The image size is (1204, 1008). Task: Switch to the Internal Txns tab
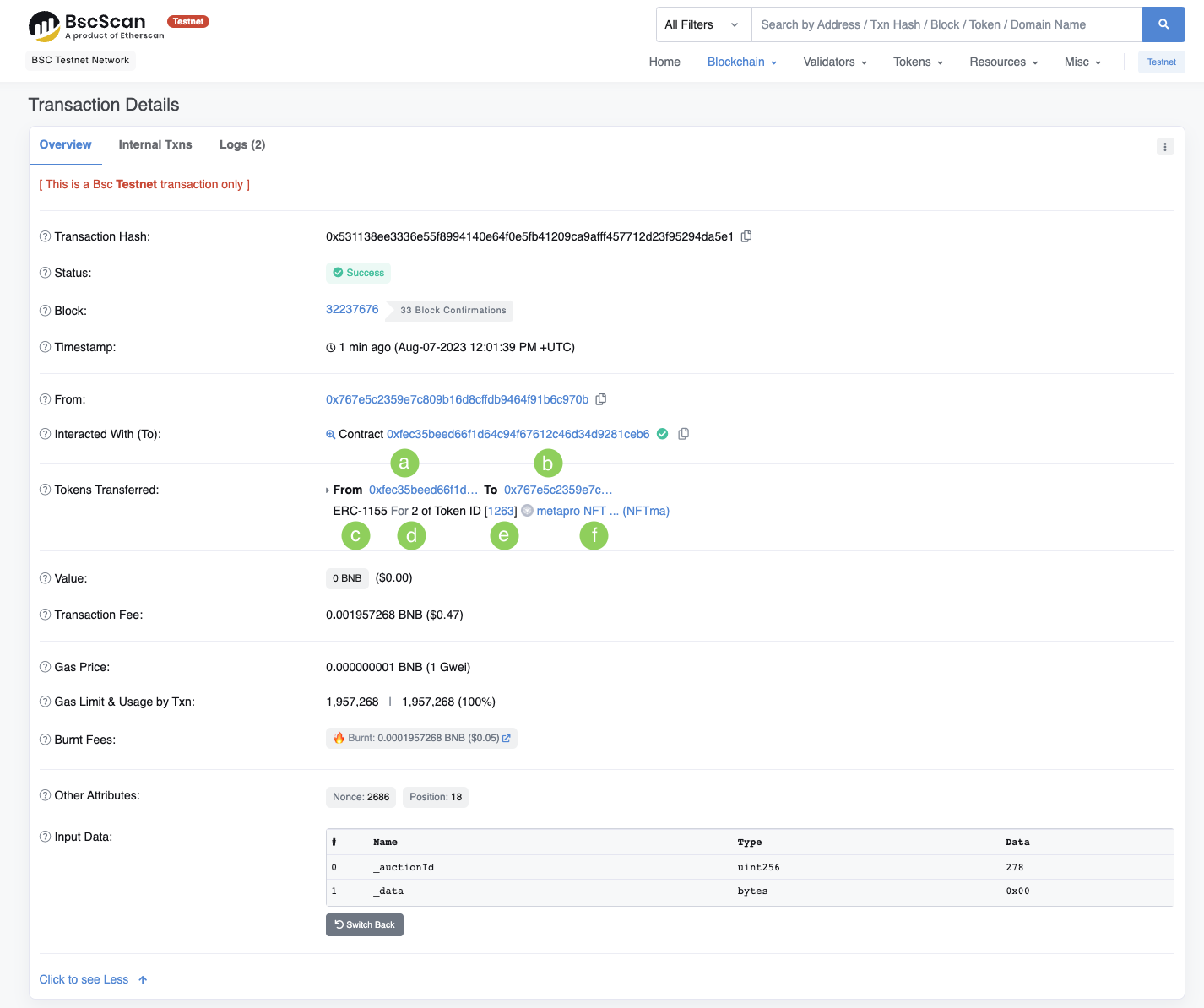tap(155, 144)
